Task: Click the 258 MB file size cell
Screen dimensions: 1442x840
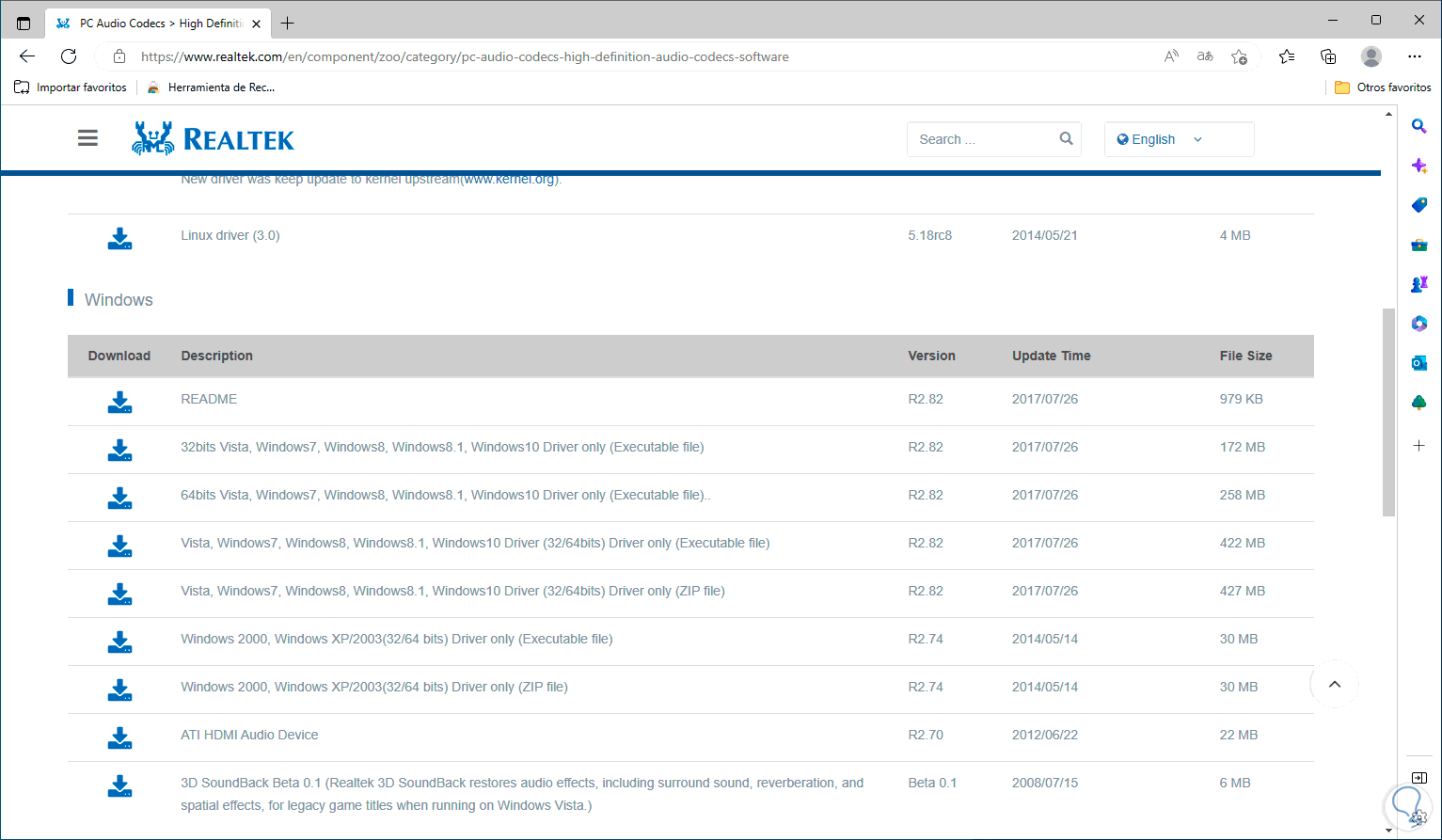Action: [1243, 495]
